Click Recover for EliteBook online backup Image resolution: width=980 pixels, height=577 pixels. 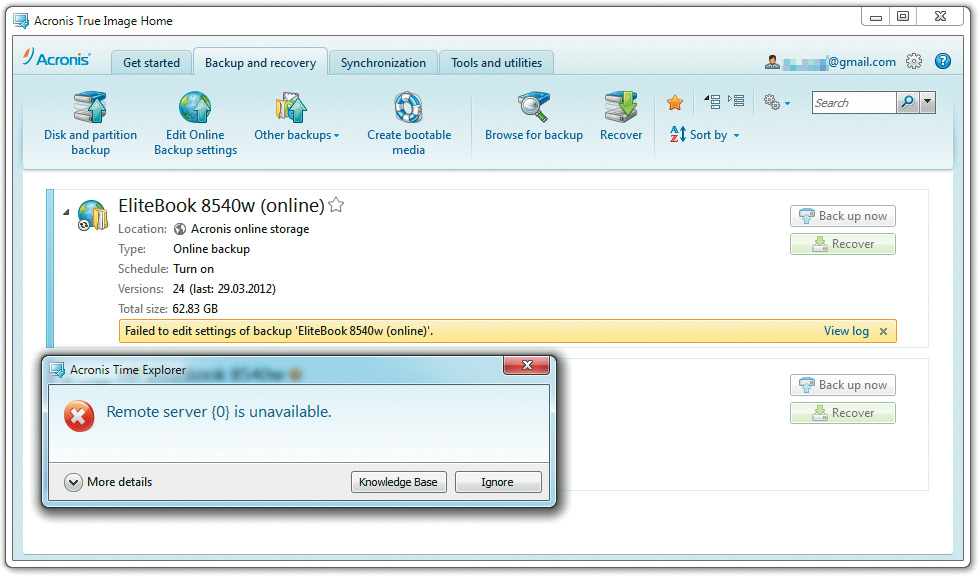tap(842, 244)
